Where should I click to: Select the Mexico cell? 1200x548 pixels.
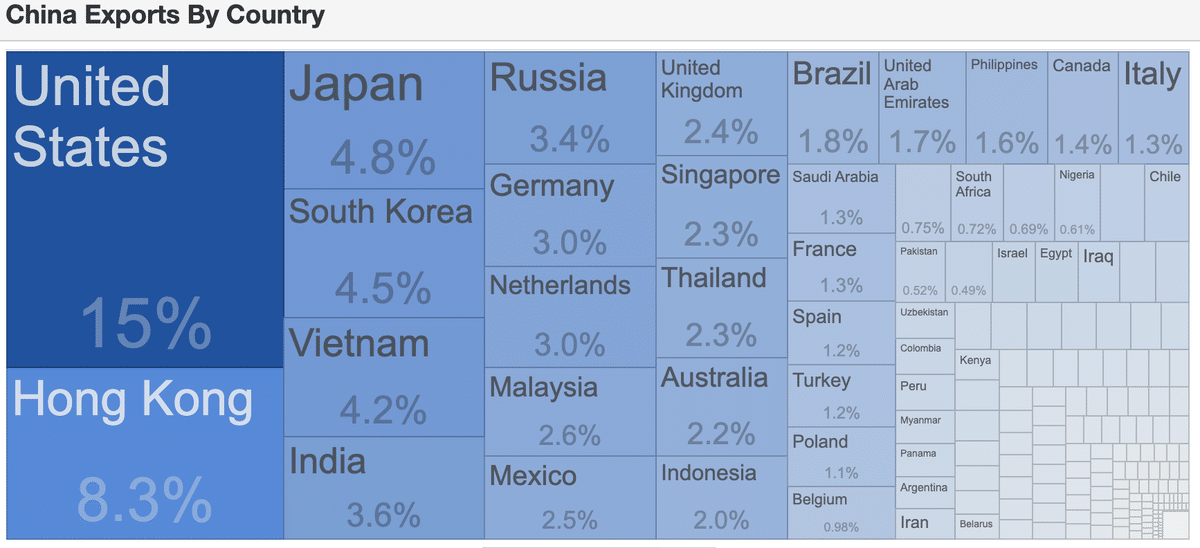click(x=570, y=498)
